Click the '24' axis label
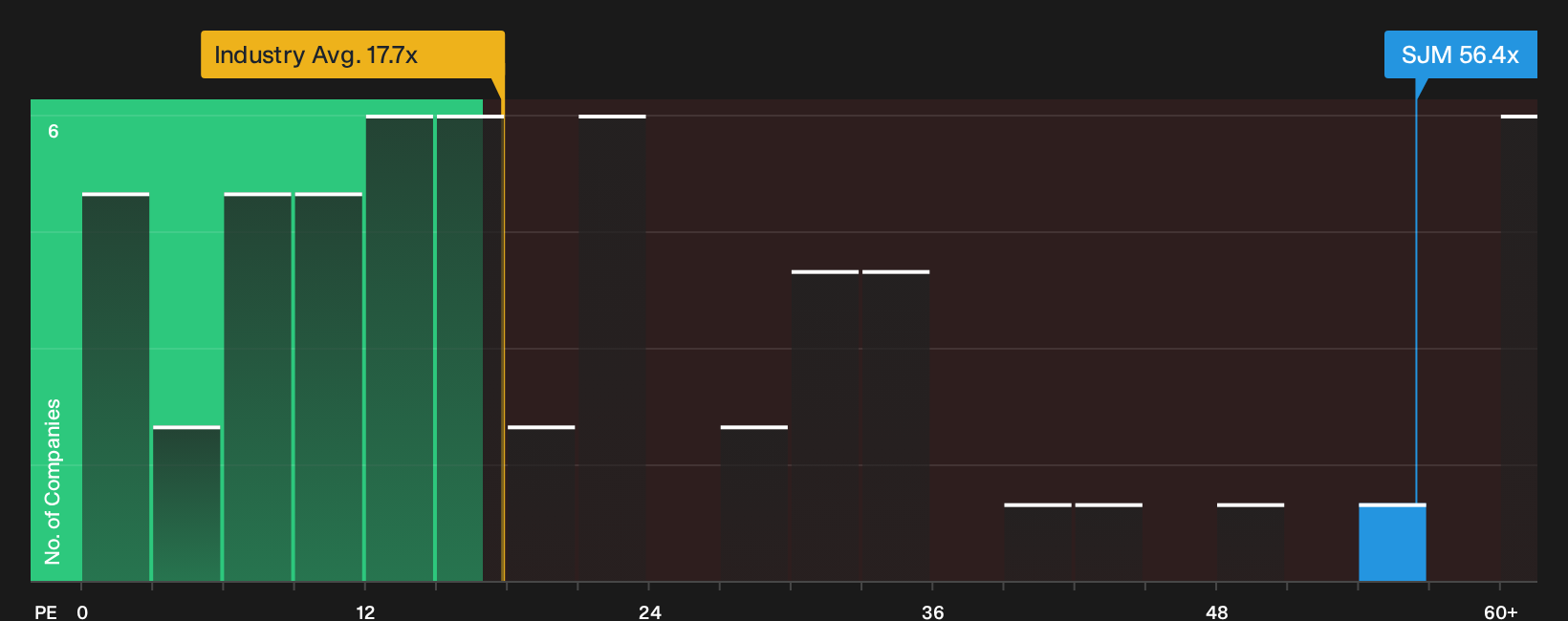1568x621 pixels. [650, 612]
